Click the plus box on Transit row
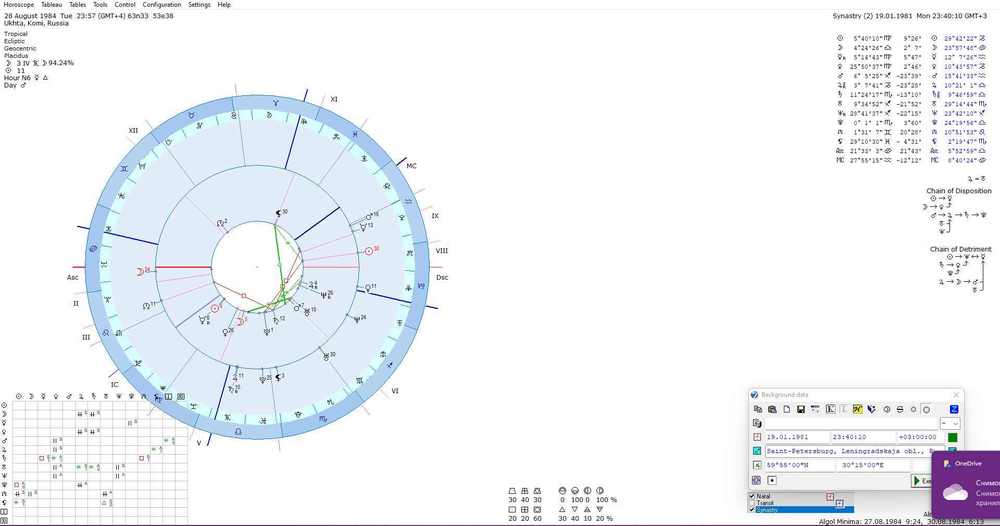 [x=839, y=504]
